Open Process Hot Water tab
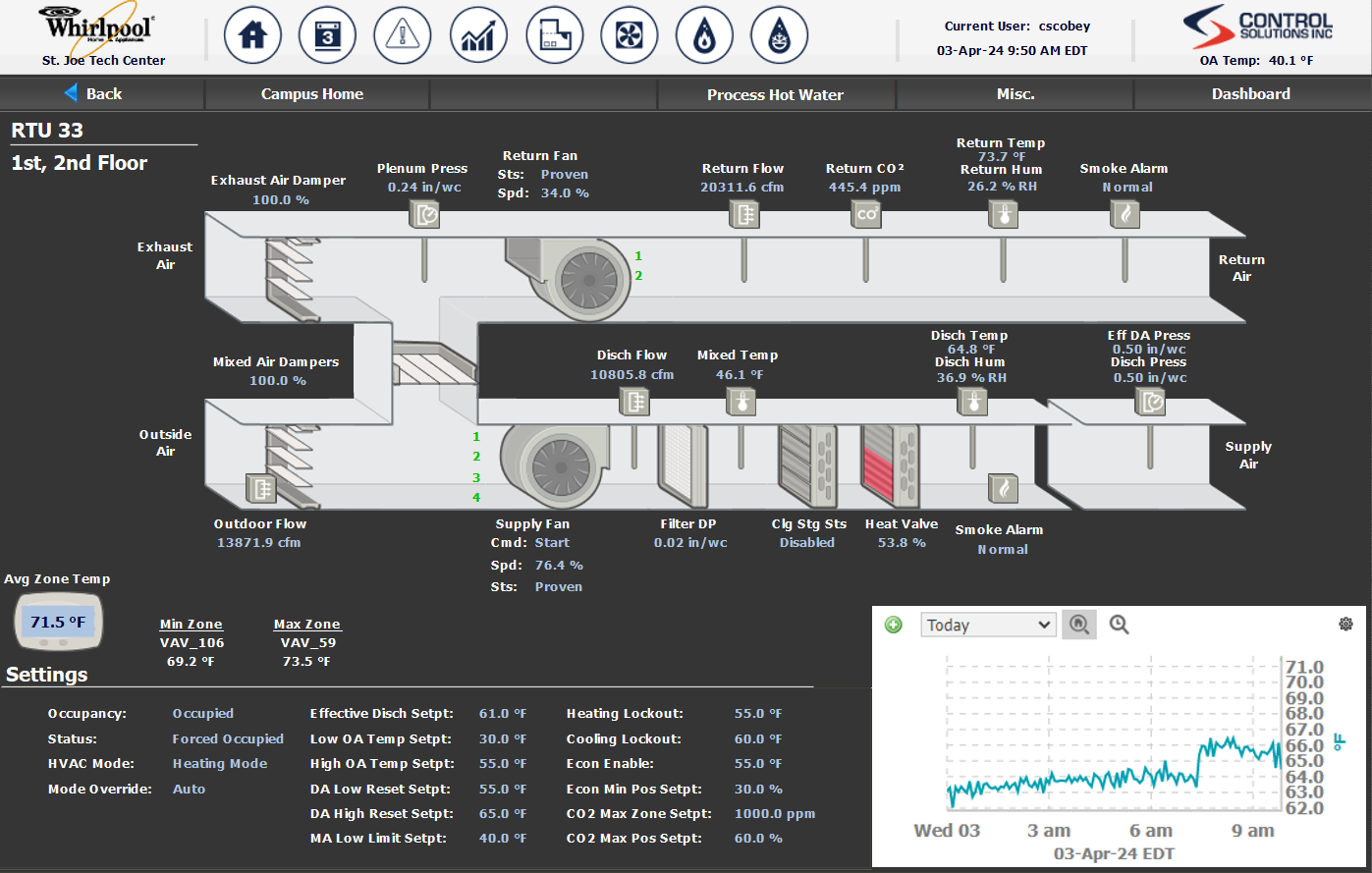The image size is (1372, 873). 775,94
